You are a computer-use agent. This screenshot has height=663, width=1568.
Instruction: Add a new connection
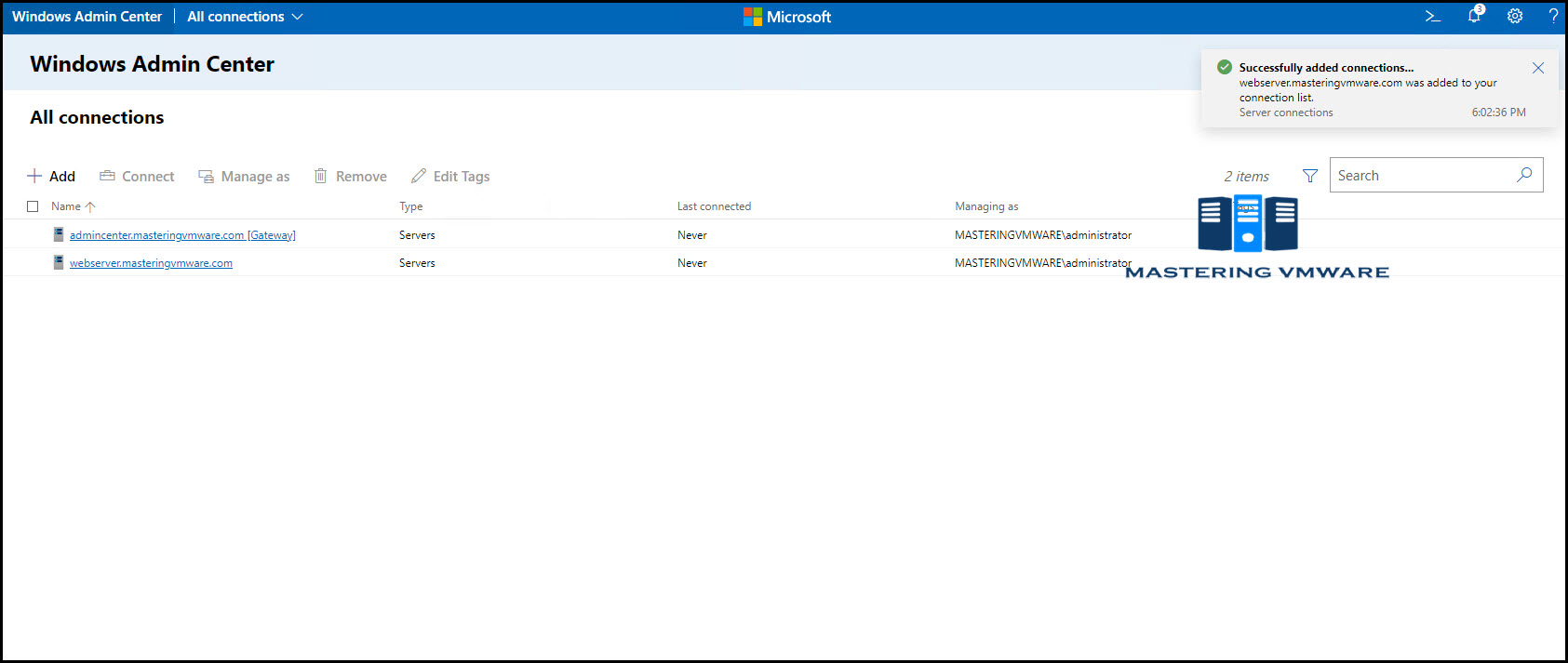point(51,176)
